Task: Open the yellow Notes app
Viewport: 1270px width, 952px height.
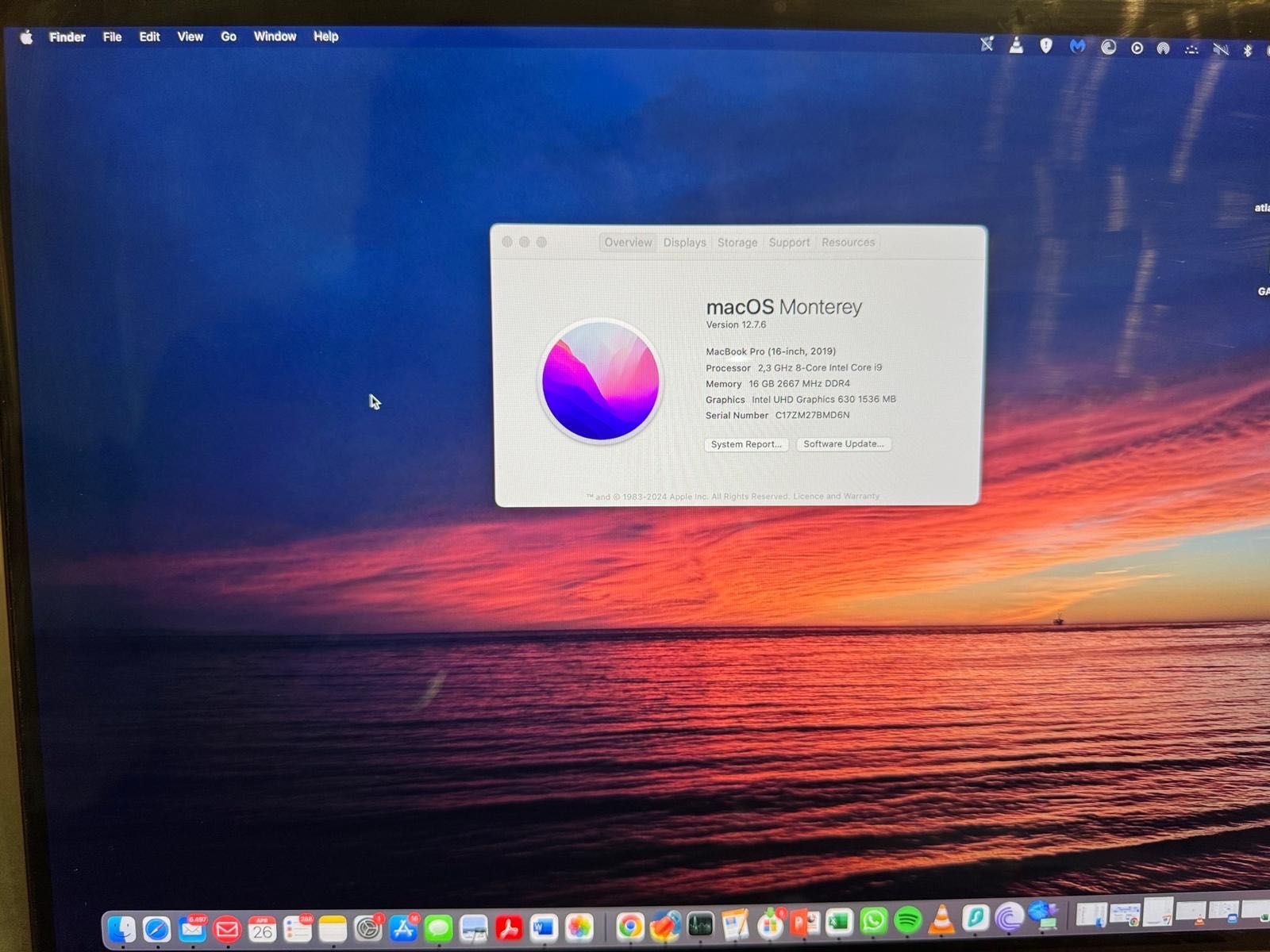Action: [332, 927]
